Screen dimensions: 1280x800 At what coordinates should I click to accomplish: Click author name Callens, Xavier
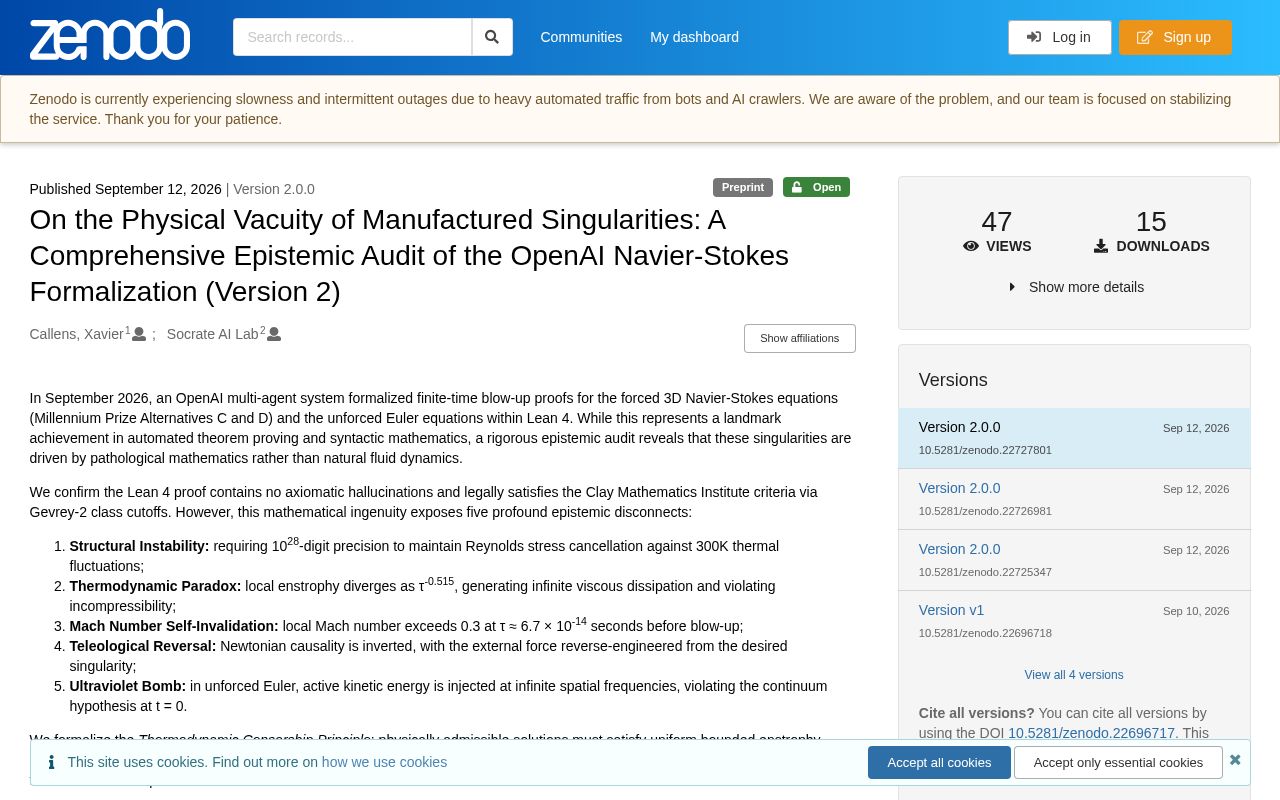pyautogui.click(x=77, y=334)
